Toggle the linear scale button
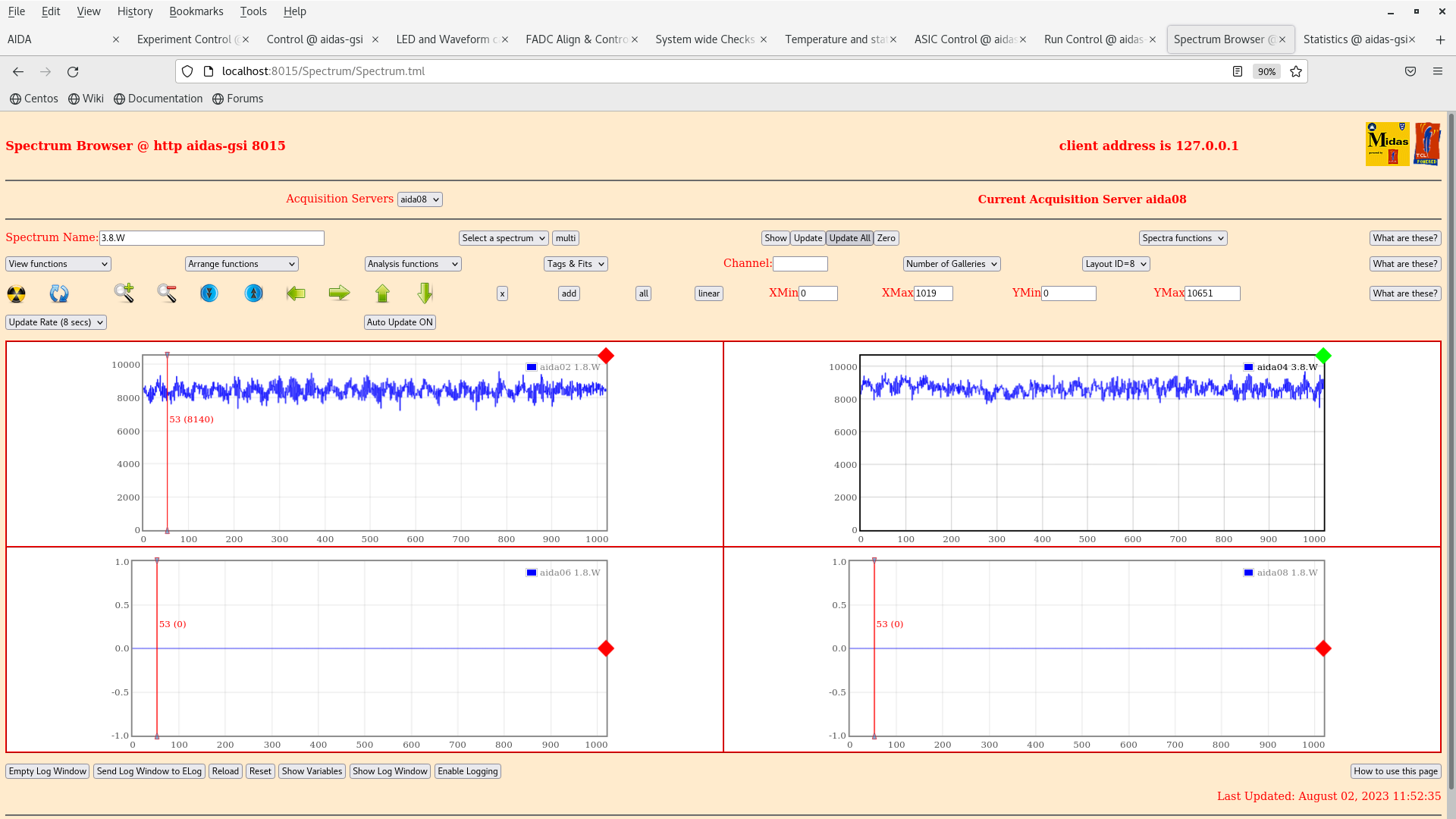Viewport: 1456px width, 819px height. [708, 293]
